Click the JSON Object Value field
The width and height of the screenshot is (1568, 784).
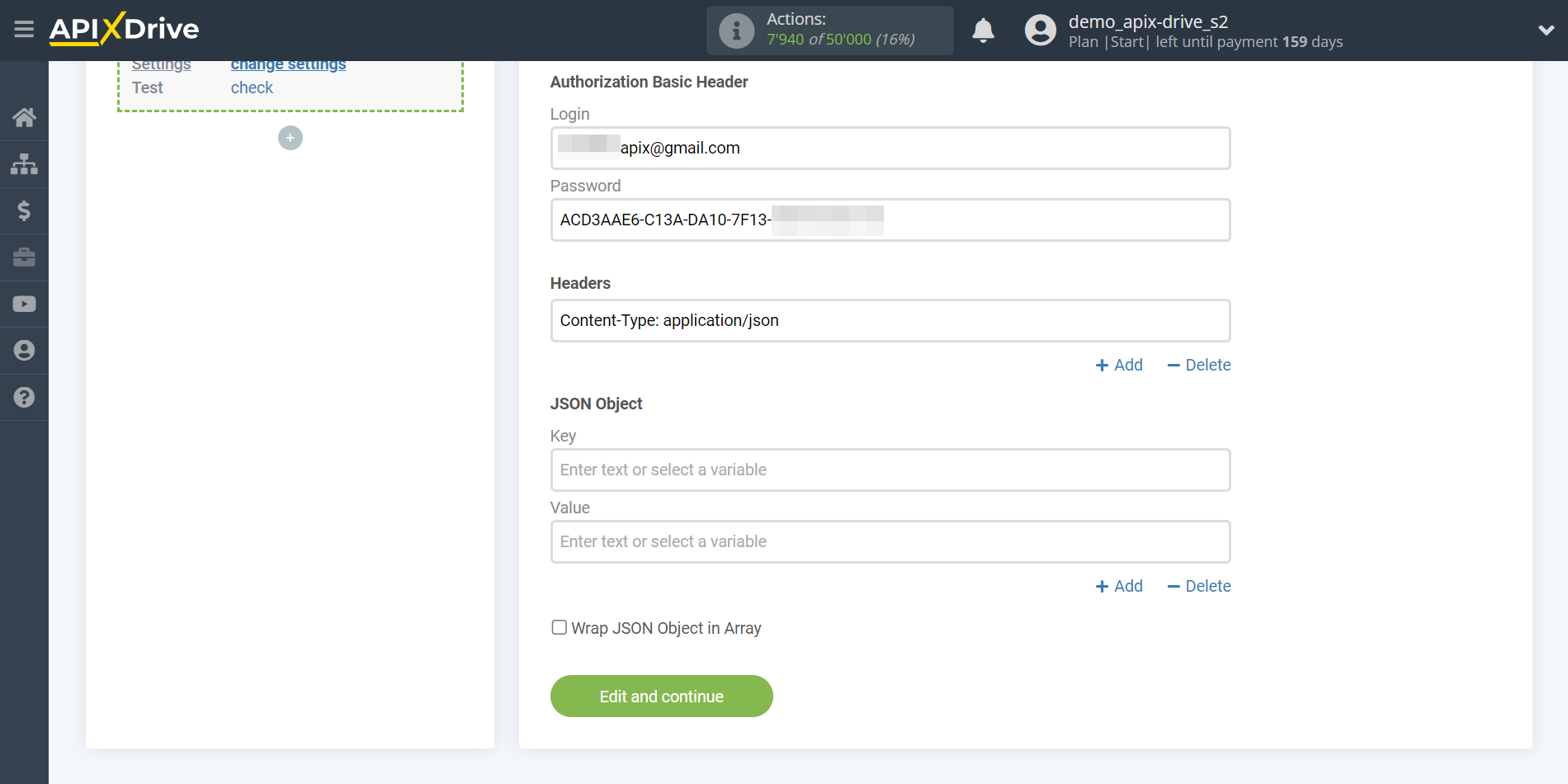(x=890, y=541)
